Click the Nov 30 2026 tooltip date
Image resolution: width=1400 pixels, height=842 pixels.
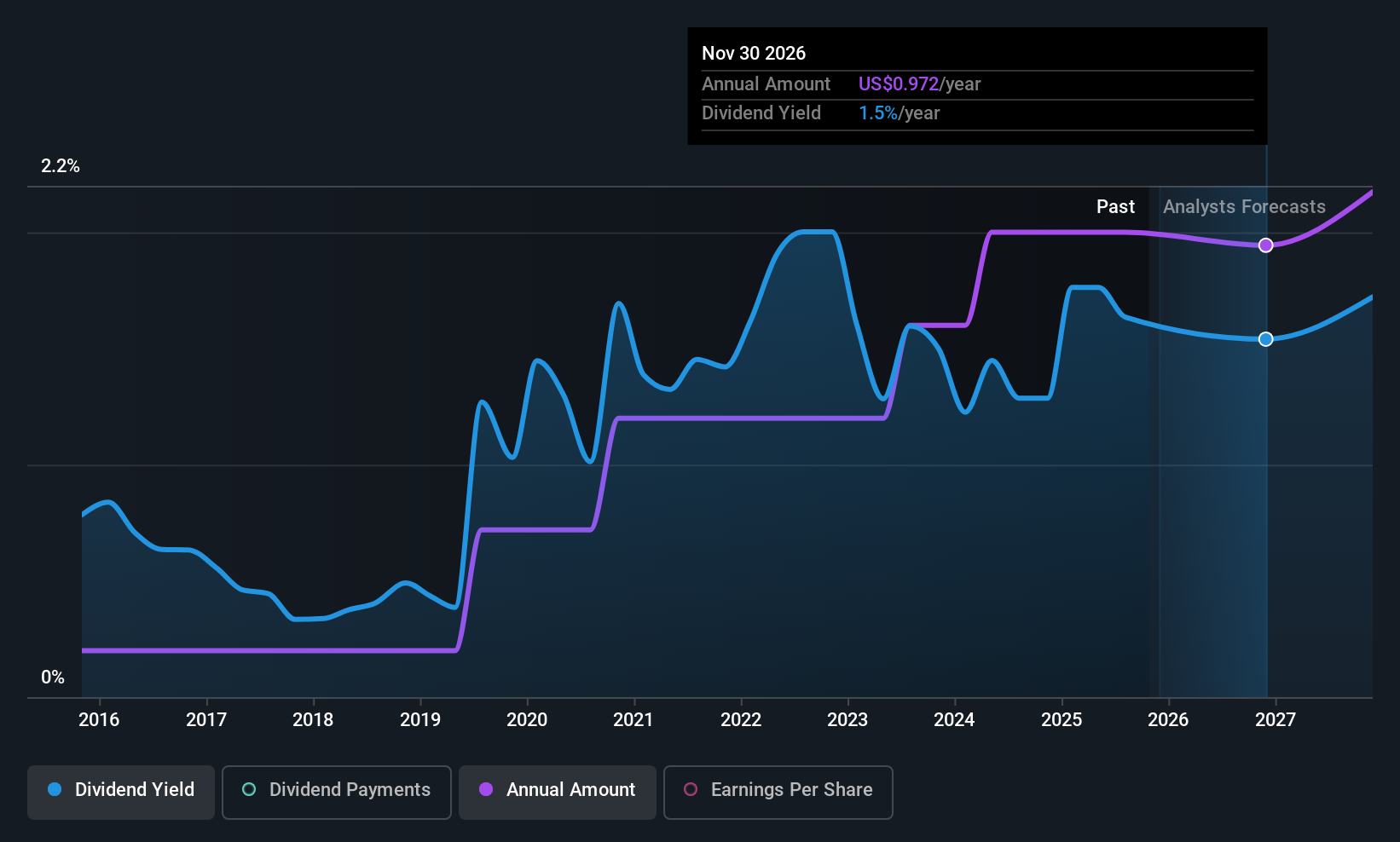pos(754,54)
